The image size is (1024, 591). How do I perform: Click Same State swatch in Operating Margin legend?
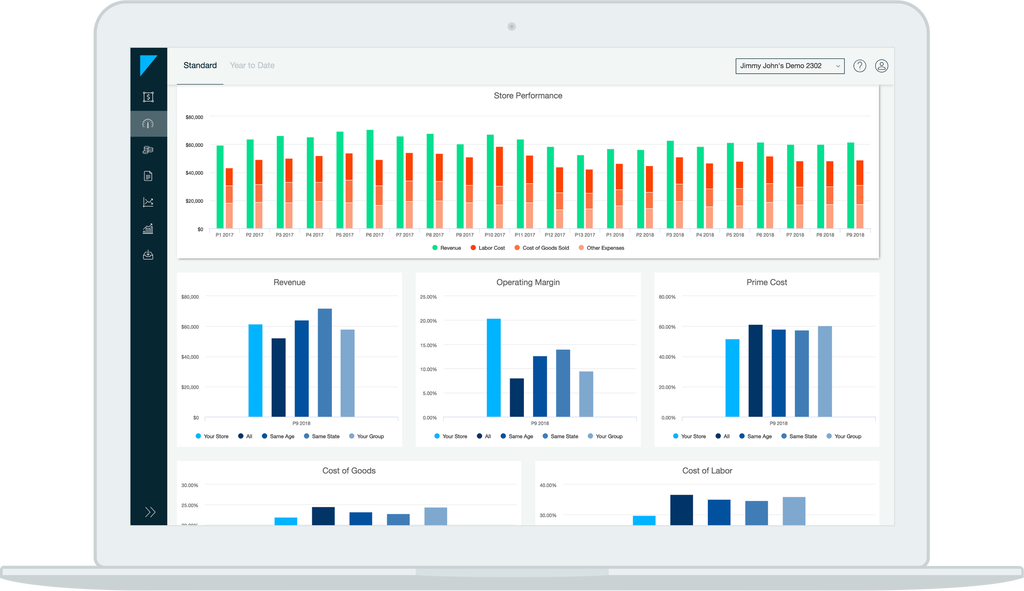[559, 436]
